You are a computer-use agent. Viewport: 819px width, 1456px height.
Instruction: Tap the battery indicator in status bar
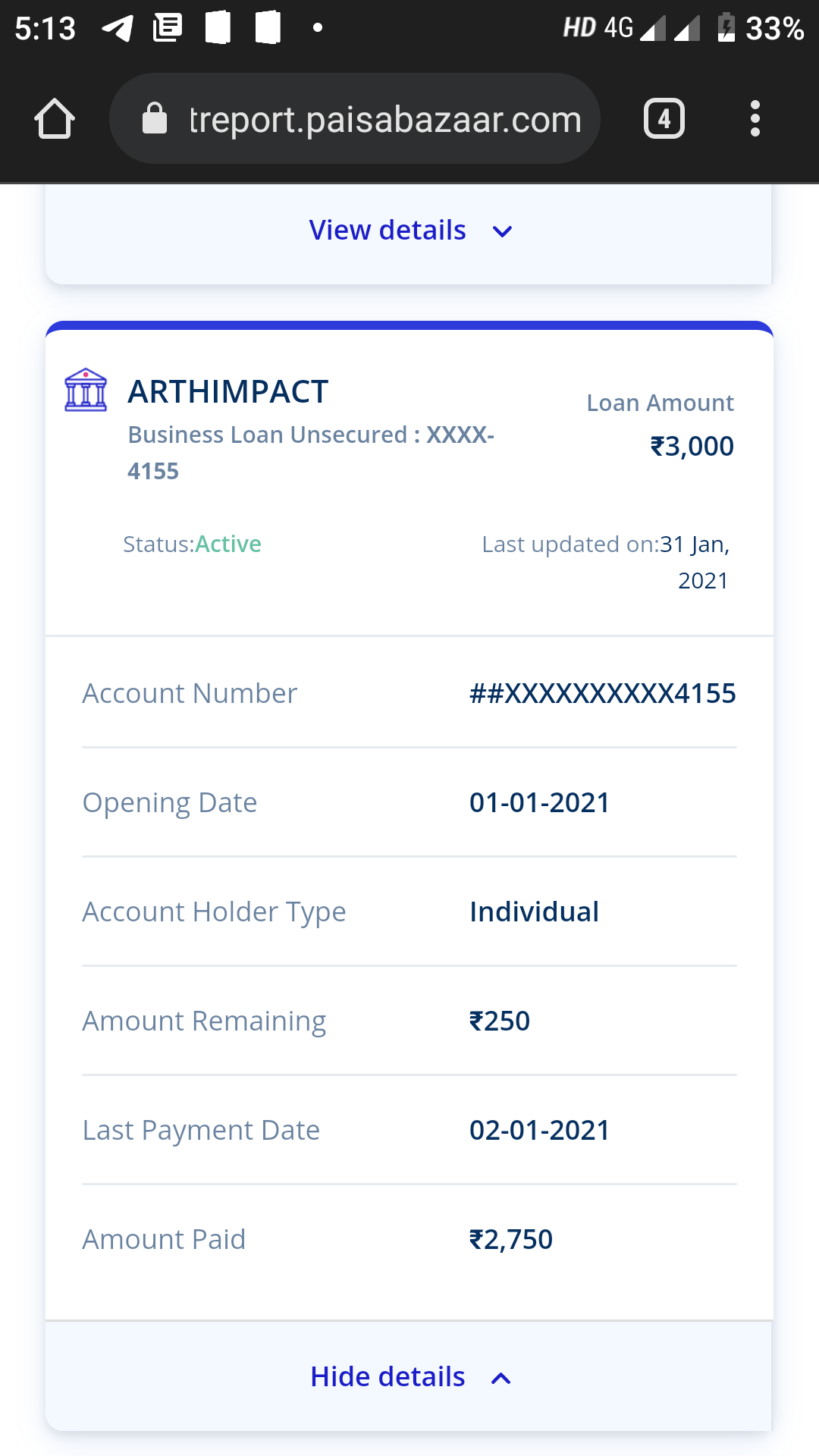tap(726, 28)
